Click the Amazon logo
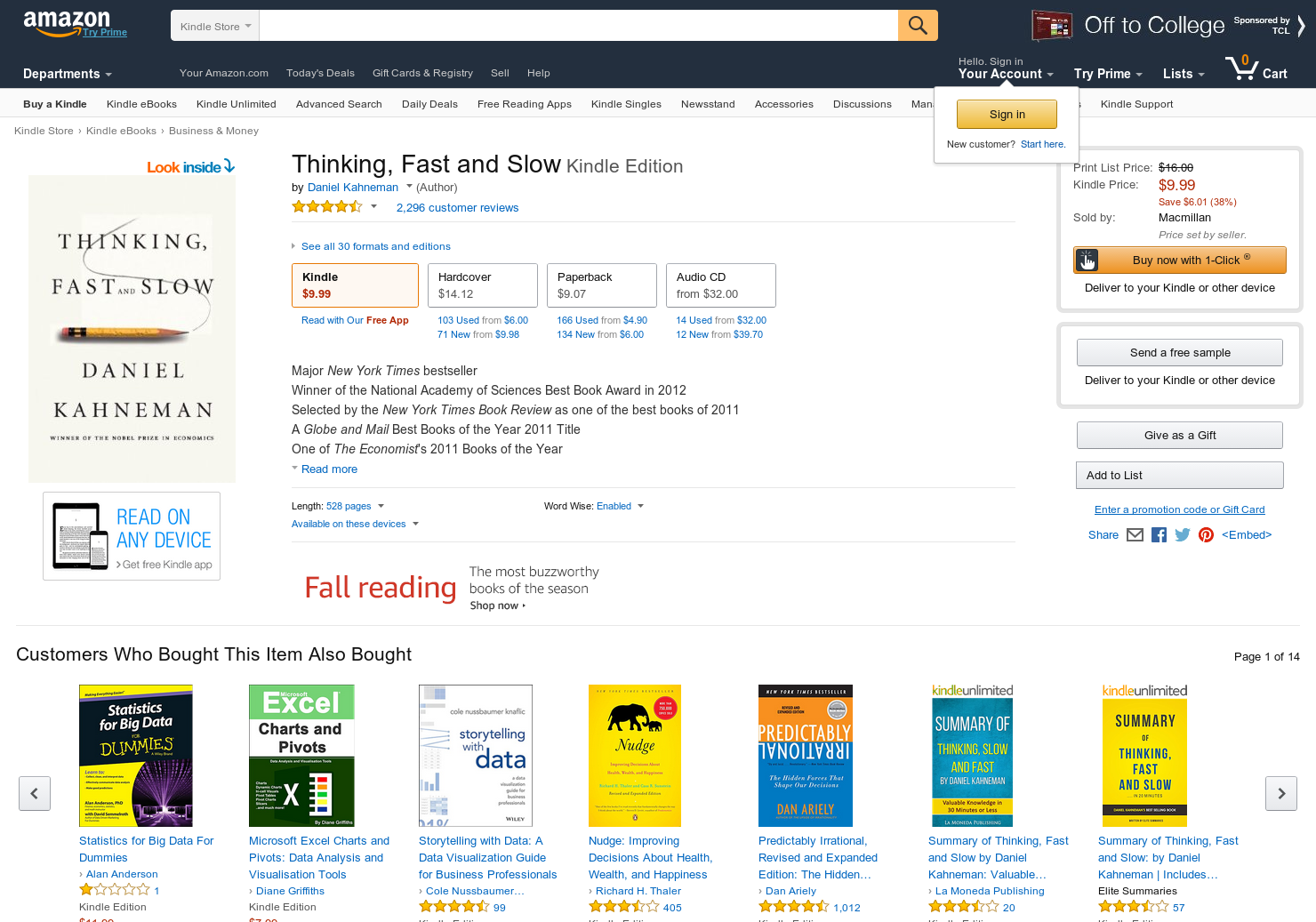Image resolution: width=1316 pixels, height=922 pixels. [68, 20]
